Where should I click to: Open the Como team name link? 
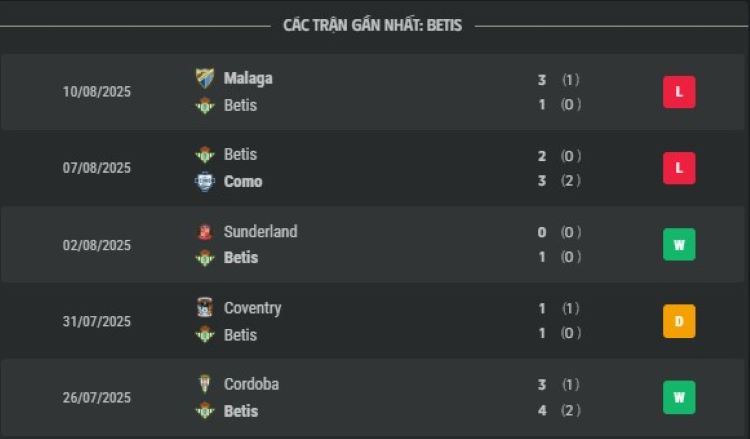pos(243,182)
